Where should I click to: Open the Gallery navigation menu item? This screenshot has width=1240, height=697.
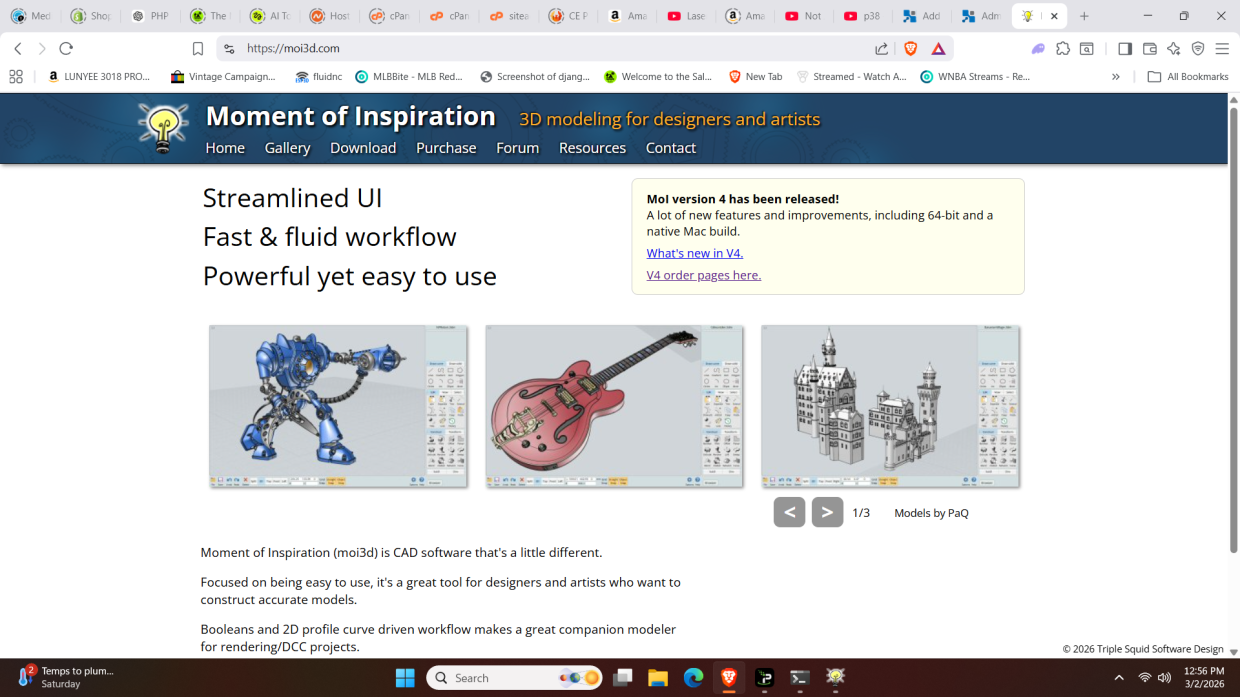(287, 148)
